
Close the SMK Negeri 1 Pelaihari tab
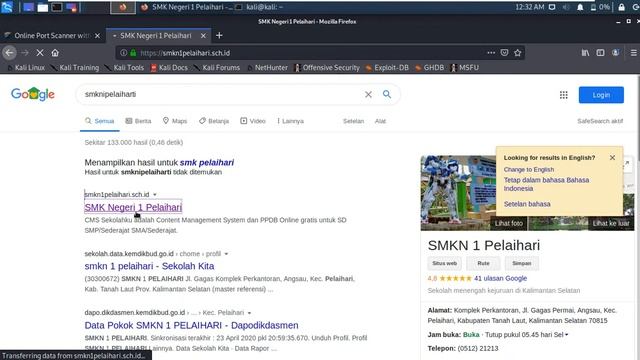[x=203, y=36]
